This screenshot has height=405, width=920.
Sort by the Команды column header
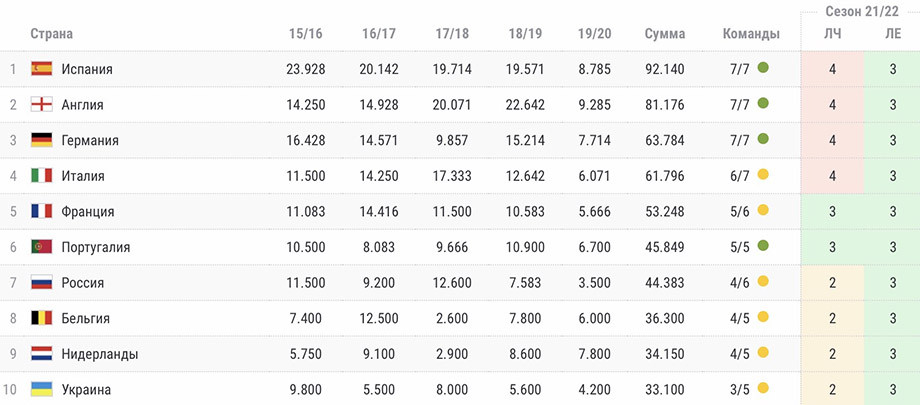[x=751, y=34]
